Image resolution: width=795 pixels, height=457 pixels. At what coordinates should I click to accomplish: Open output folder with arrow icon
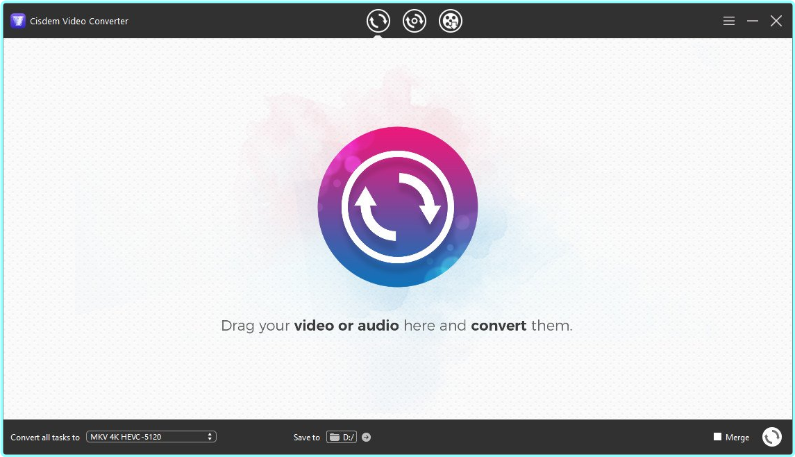pos(366,437)
